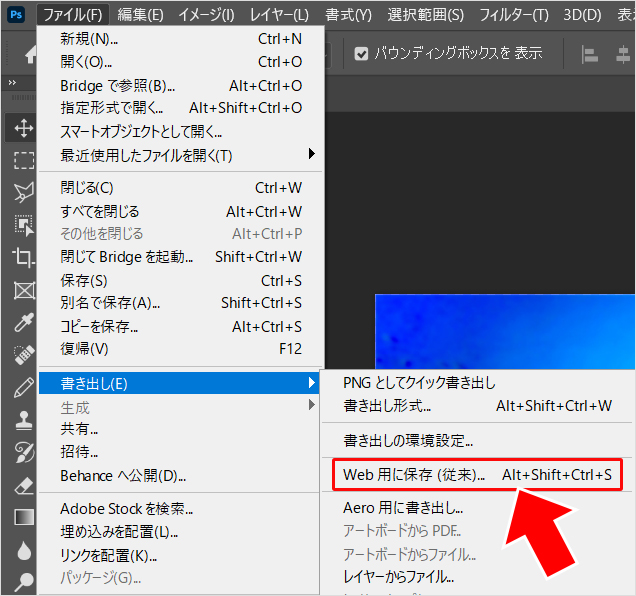
Task: Expand the toolbar with double-chevron icon
Action: 12,83
